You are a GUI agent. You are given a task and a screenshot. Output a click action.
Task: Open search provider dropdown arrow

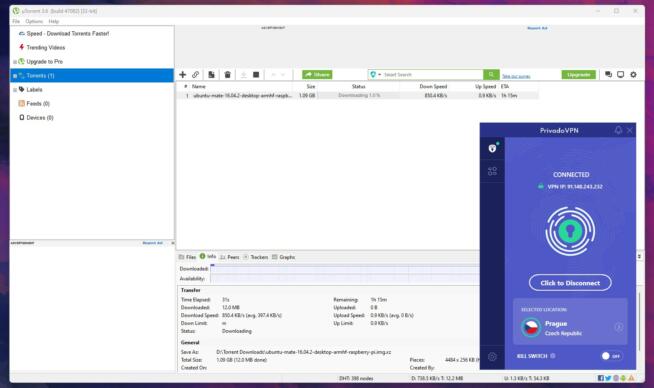(x=380, y=75)
